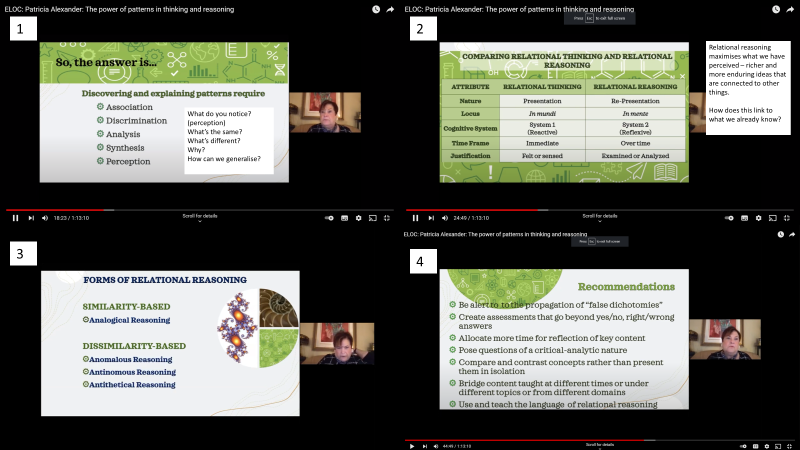This screenshot has width=800, height=450.
Task: Mute the volume in the 18:23 player
Action: [45, 218]
